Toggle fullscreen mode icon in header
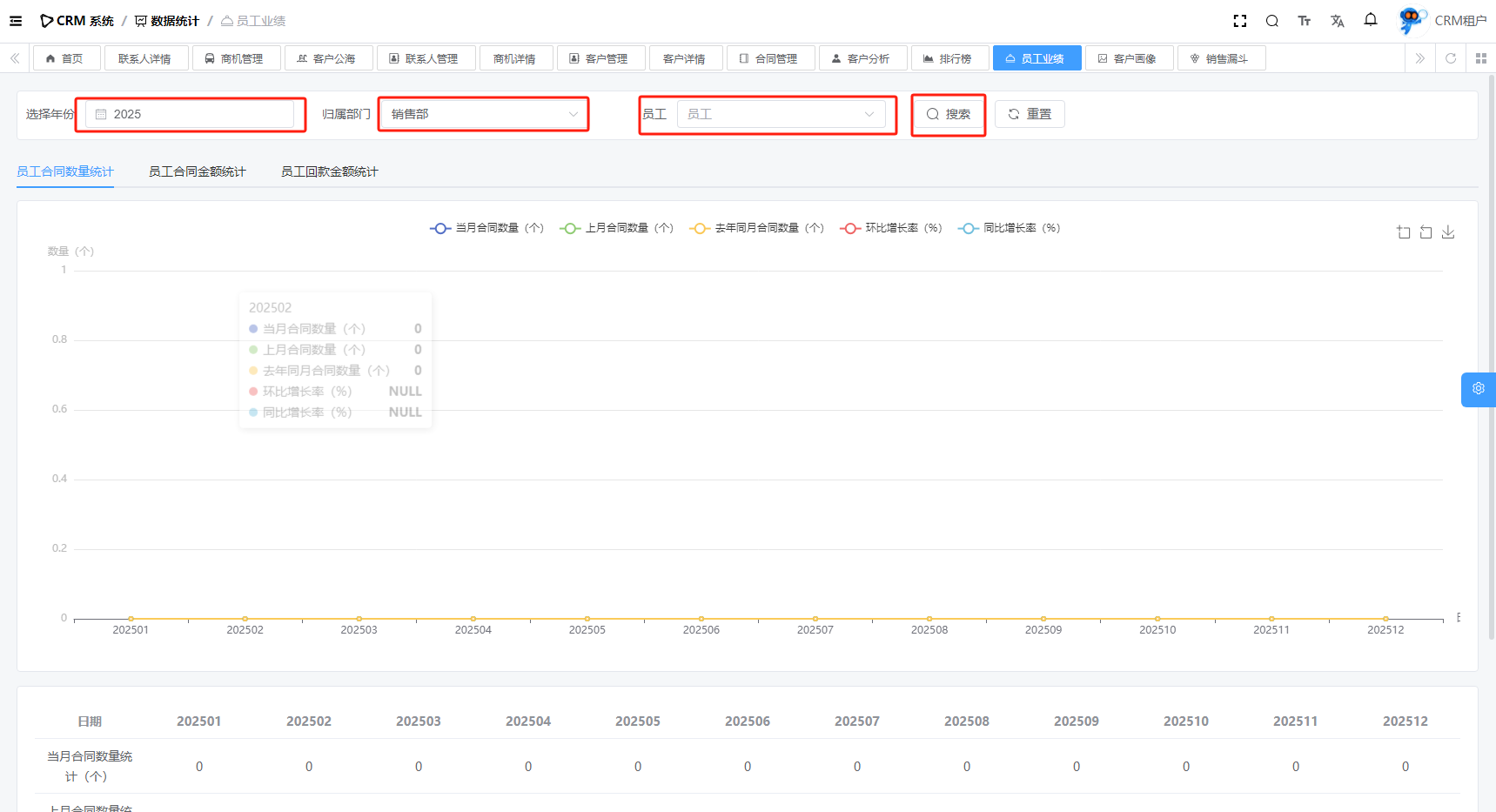 click(1240, 21)
